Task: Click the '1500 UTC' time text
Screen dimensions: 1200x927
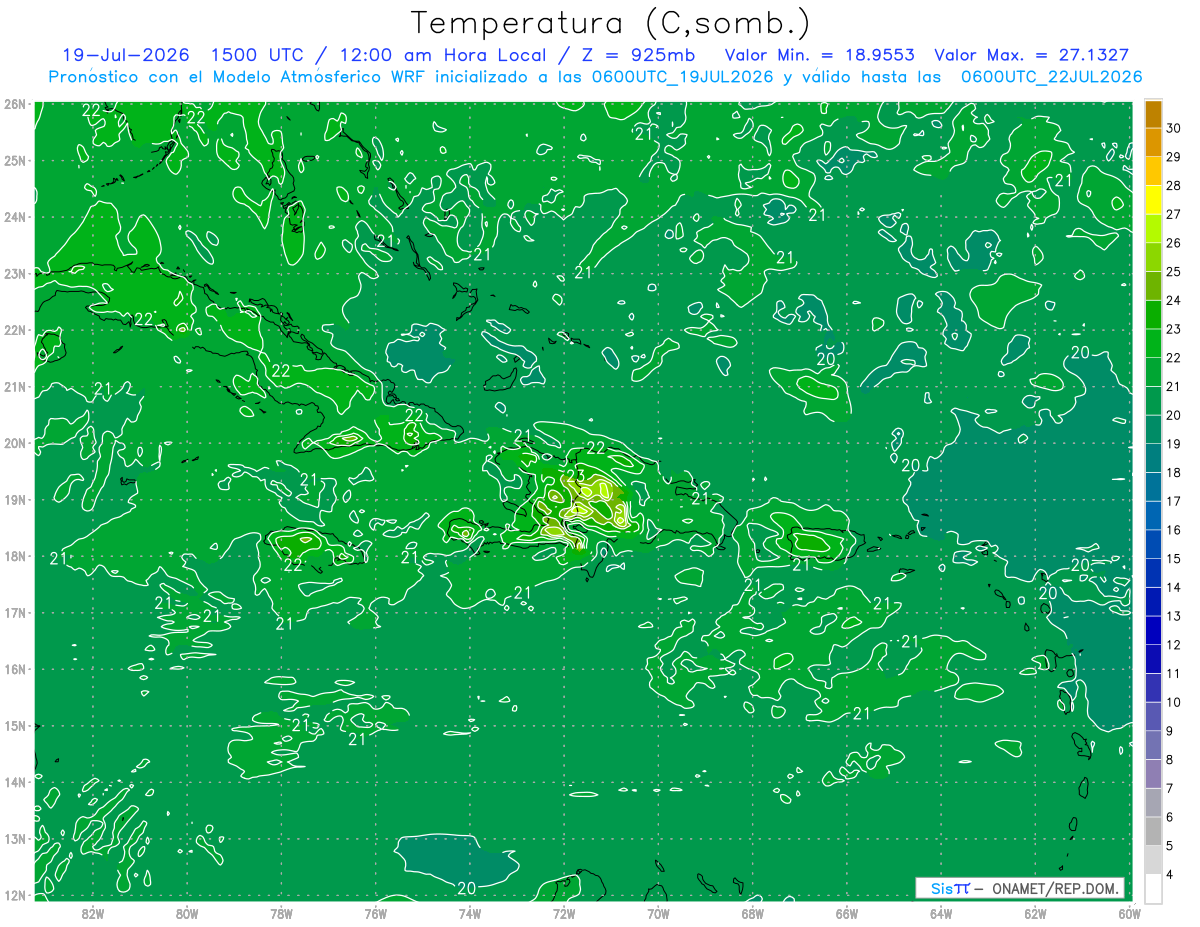Action: click(257, 55)
